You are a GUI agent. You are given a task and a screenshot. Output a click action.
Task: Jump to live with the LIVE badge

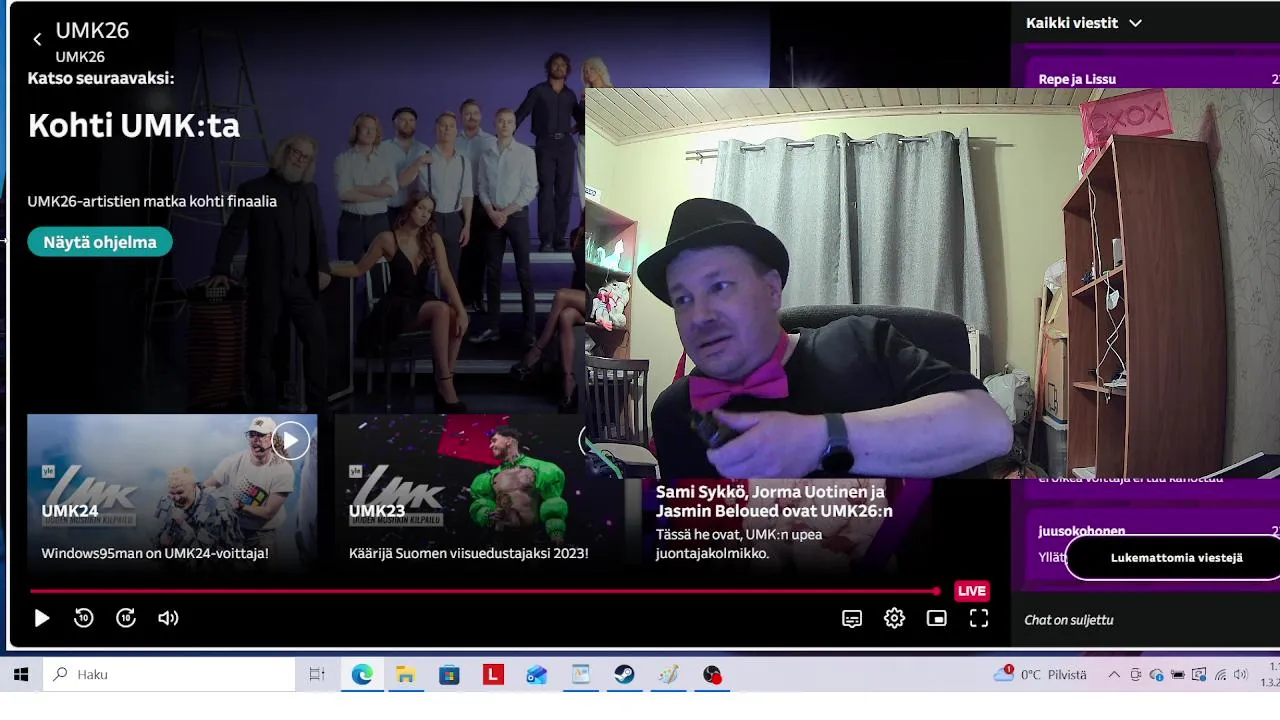(x=971, y=591)
